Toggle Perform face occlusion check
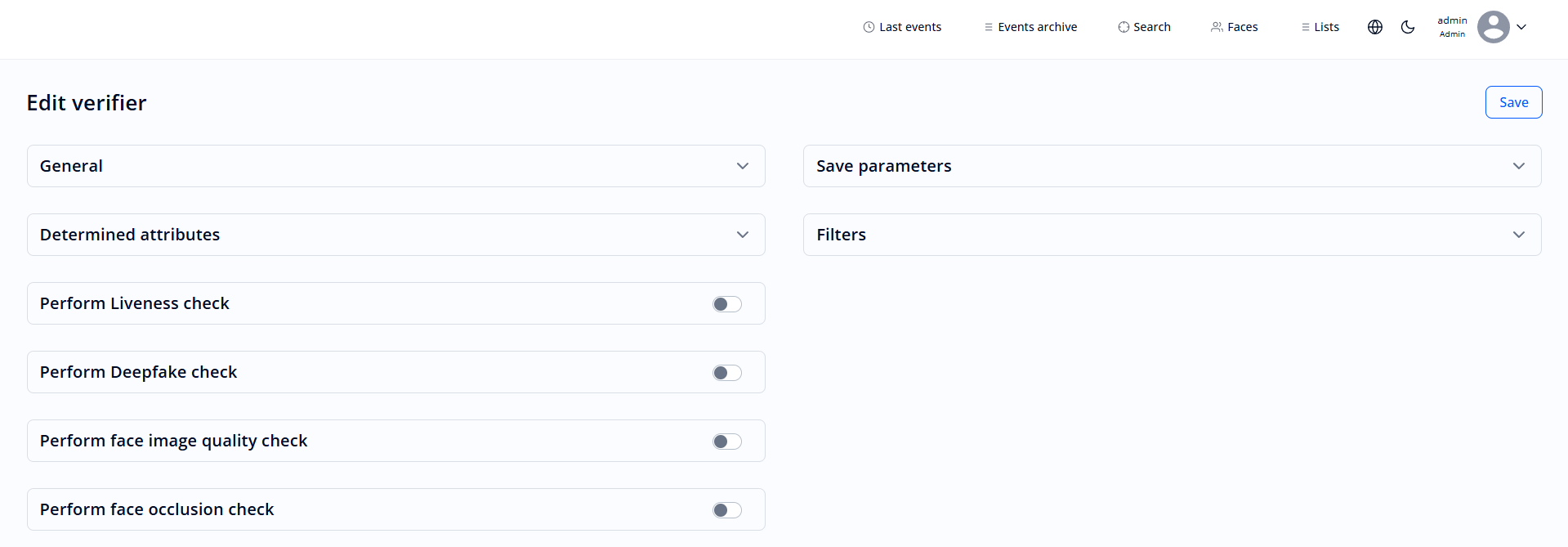 (726, 509)
